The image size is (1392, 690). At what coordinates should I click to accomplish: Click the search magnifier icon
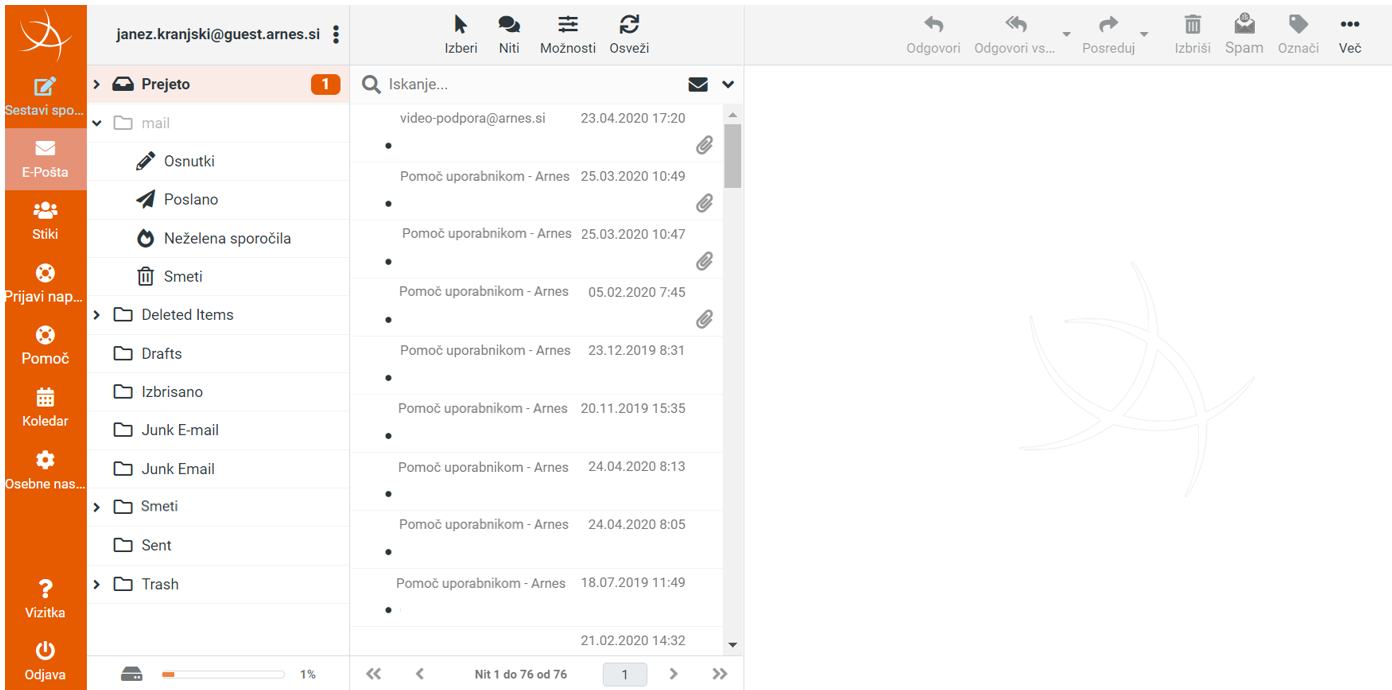pos(371,85)
